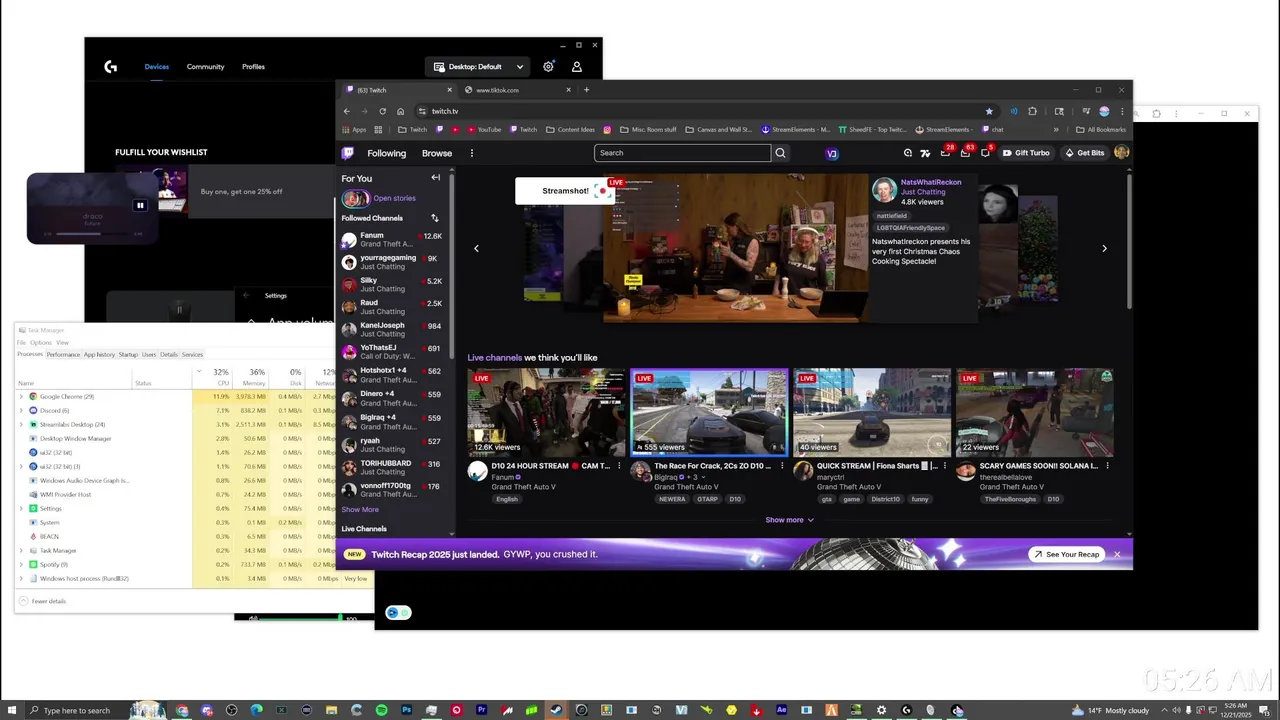Open Twitch Browse page
This screenshot has width=1280, height=720.
[437, 153]
